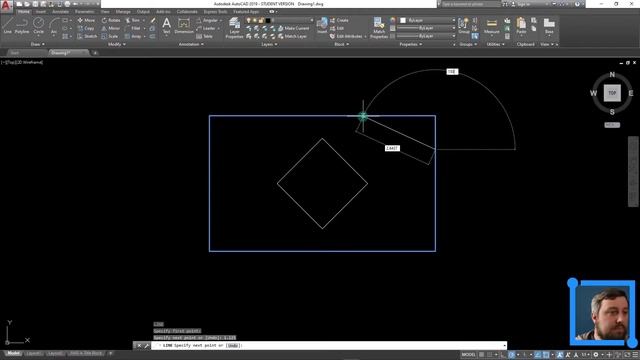The width and height of the screenshot is (640, 360).
Task: Select the Polyline tool
Action: [x=22, y=26]
